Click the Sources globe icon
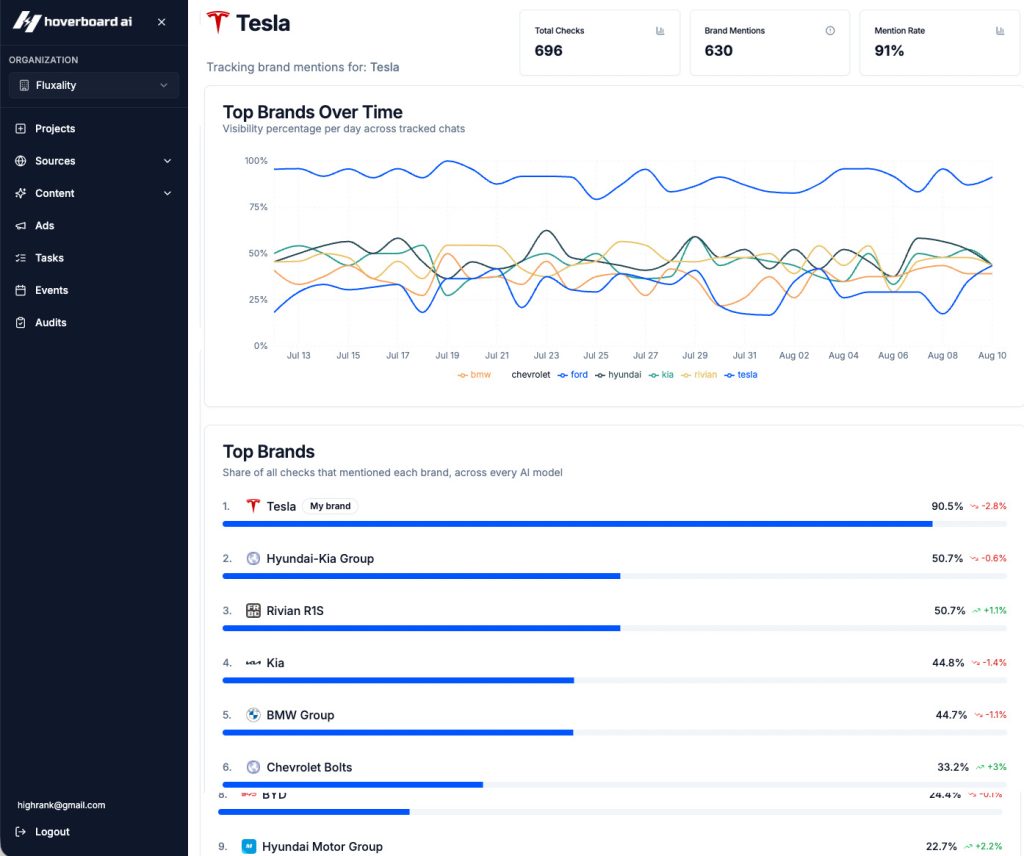Image resolution: width=1024 pixels, height=856 pixels. 21,161
